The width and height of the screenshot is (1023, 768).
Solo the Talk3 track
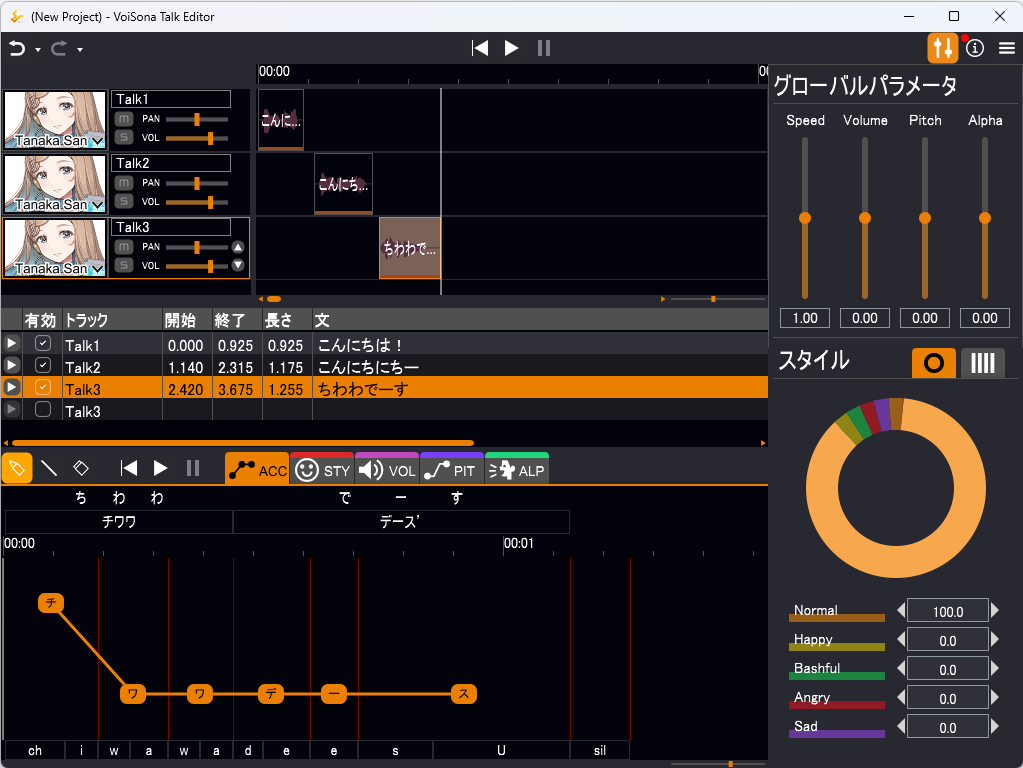point(123,265)
